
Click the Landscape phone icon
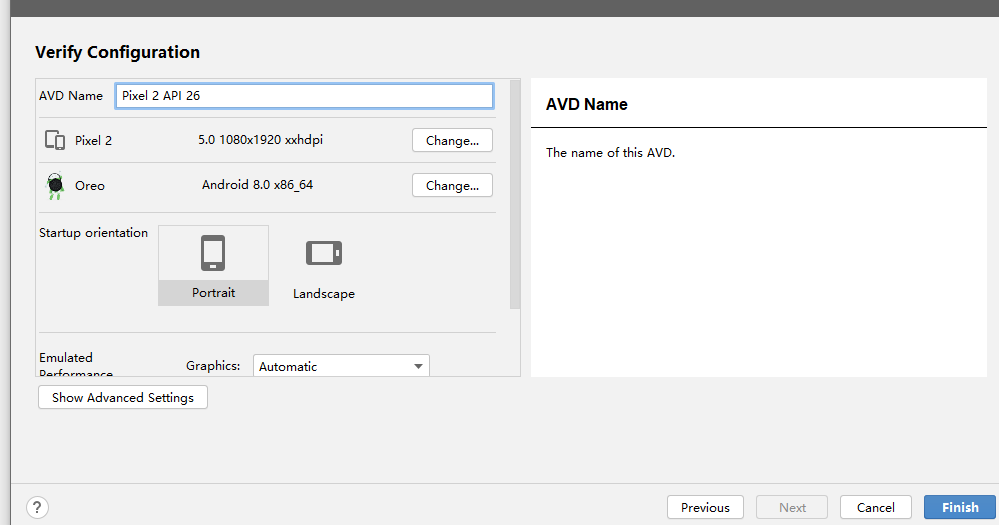coord(324,253)
